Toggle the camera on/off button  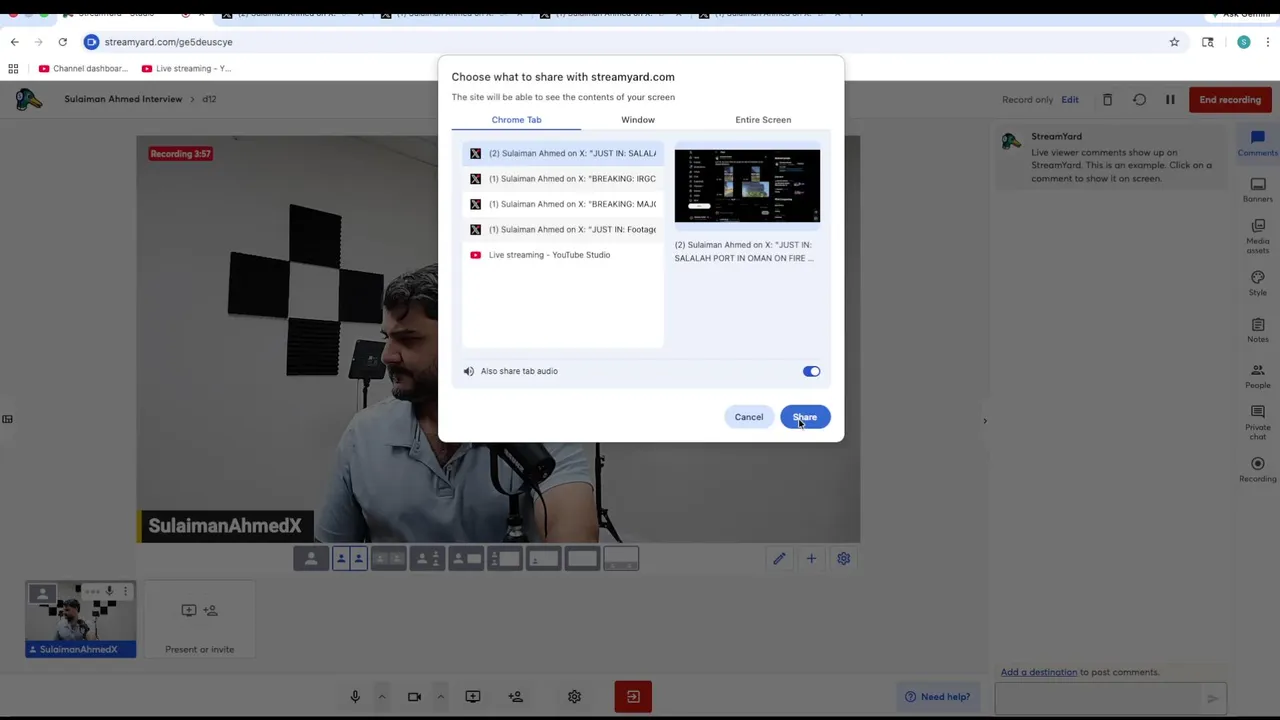click(x=414, y=697)
